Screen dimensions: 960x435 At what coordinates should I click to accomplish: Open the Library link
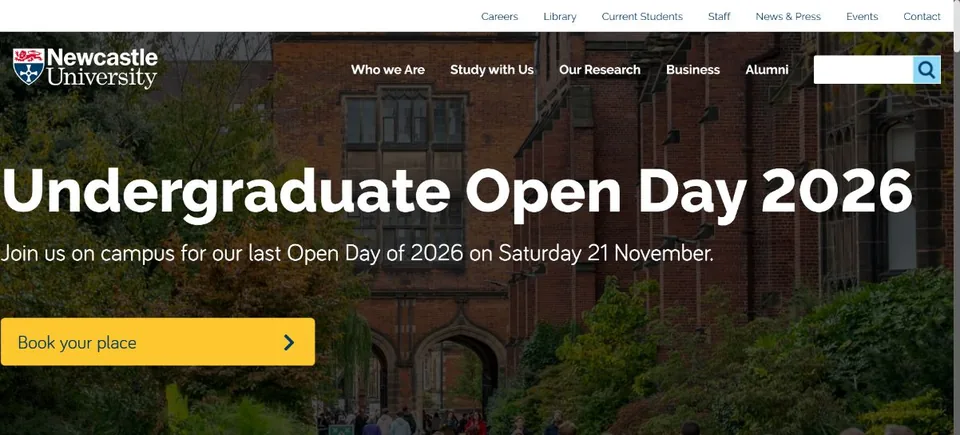click(x=560, y=17)
